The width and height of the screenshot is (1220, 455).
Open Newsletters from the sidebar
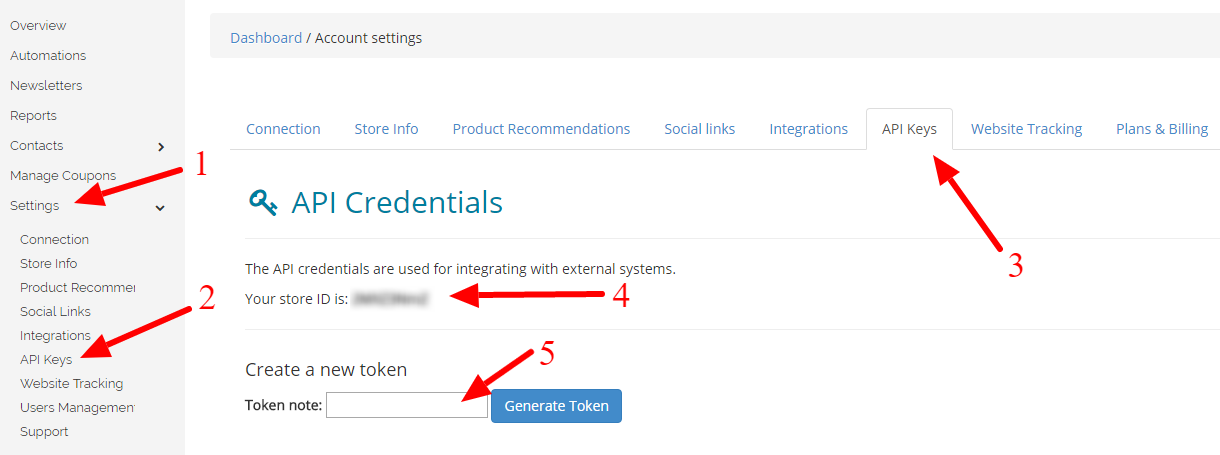tap(46, 85)
